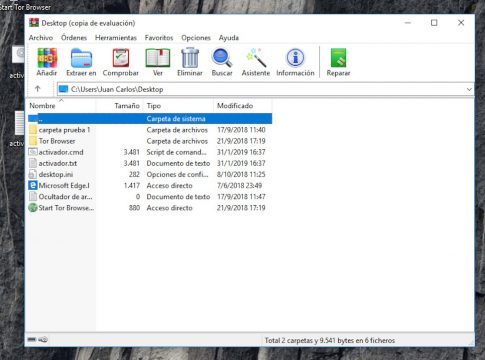Viewport: 485px width, 360px height.
Task: Select the "Start Tor Browse..." file name
Action: (66, 208)
